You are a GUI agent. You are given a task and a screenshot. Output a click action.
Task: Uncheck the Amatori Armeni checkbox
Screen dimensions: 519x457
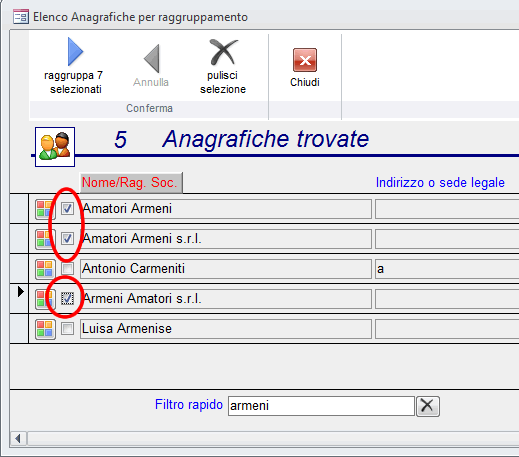67,209
